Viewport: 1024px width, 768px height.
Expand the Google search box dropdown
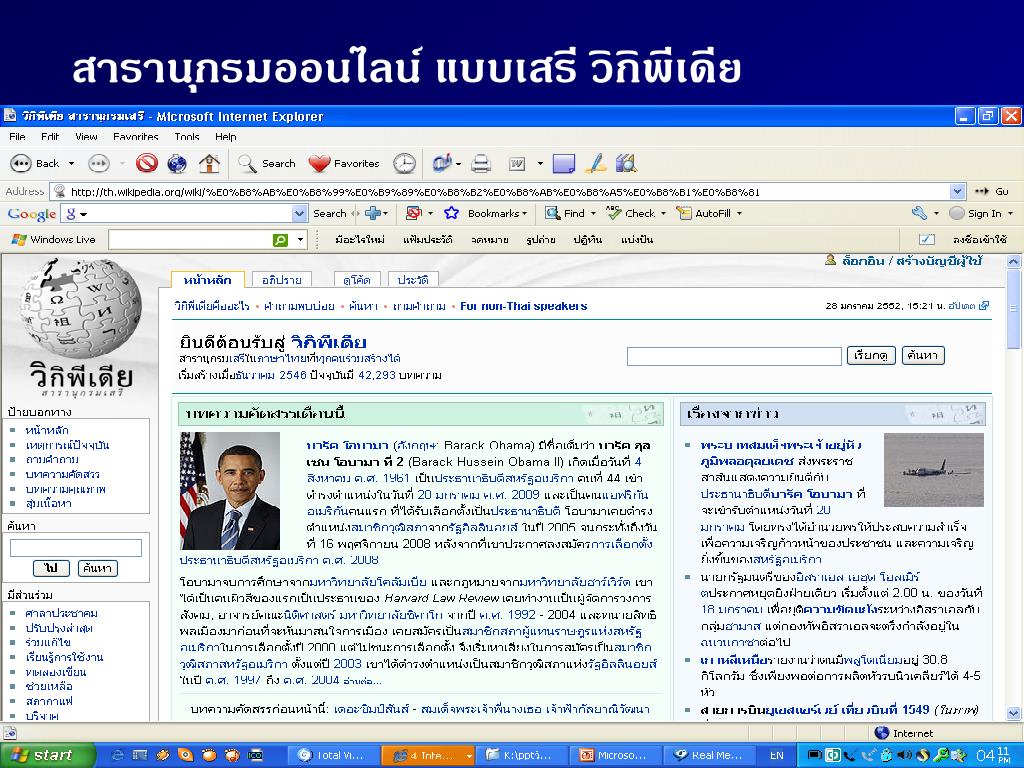coord(299,213)
